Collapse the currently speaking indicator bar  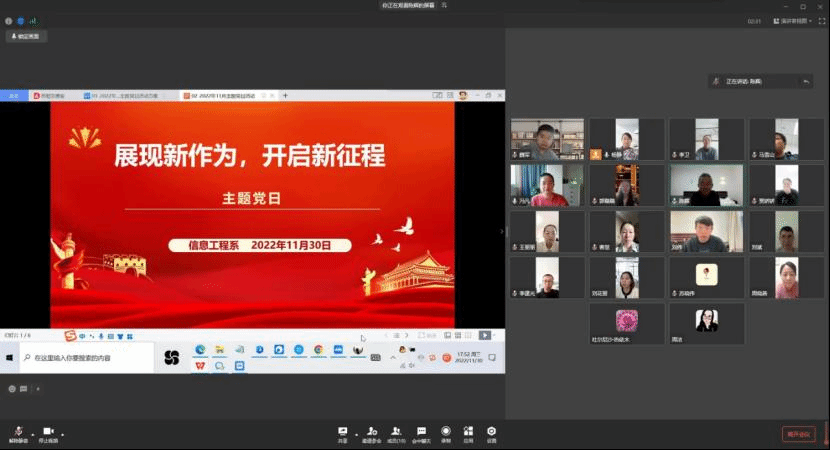point(806,81)
